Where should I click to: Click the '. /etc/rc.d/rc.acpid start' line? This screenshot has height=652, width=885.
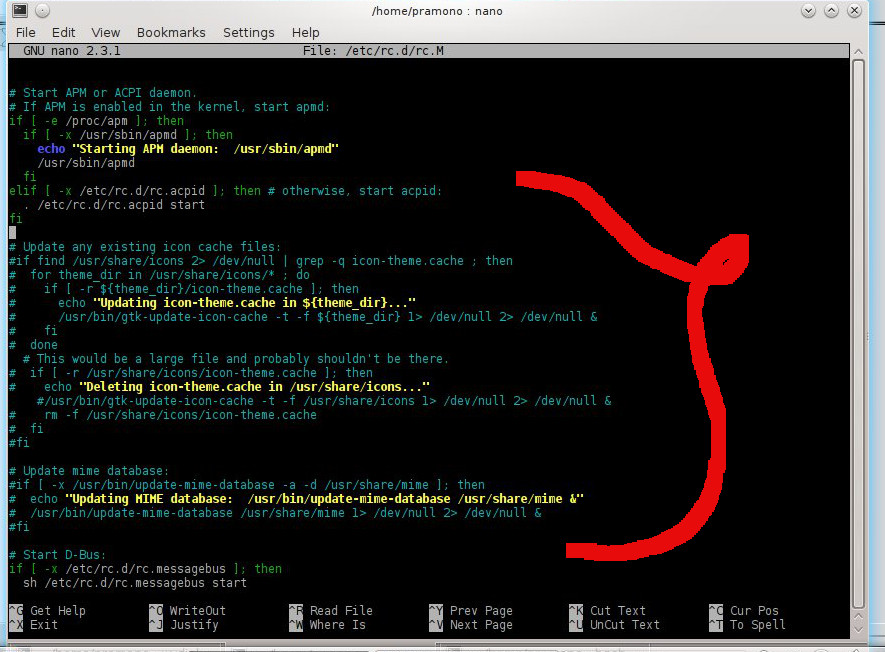point(114,205)
